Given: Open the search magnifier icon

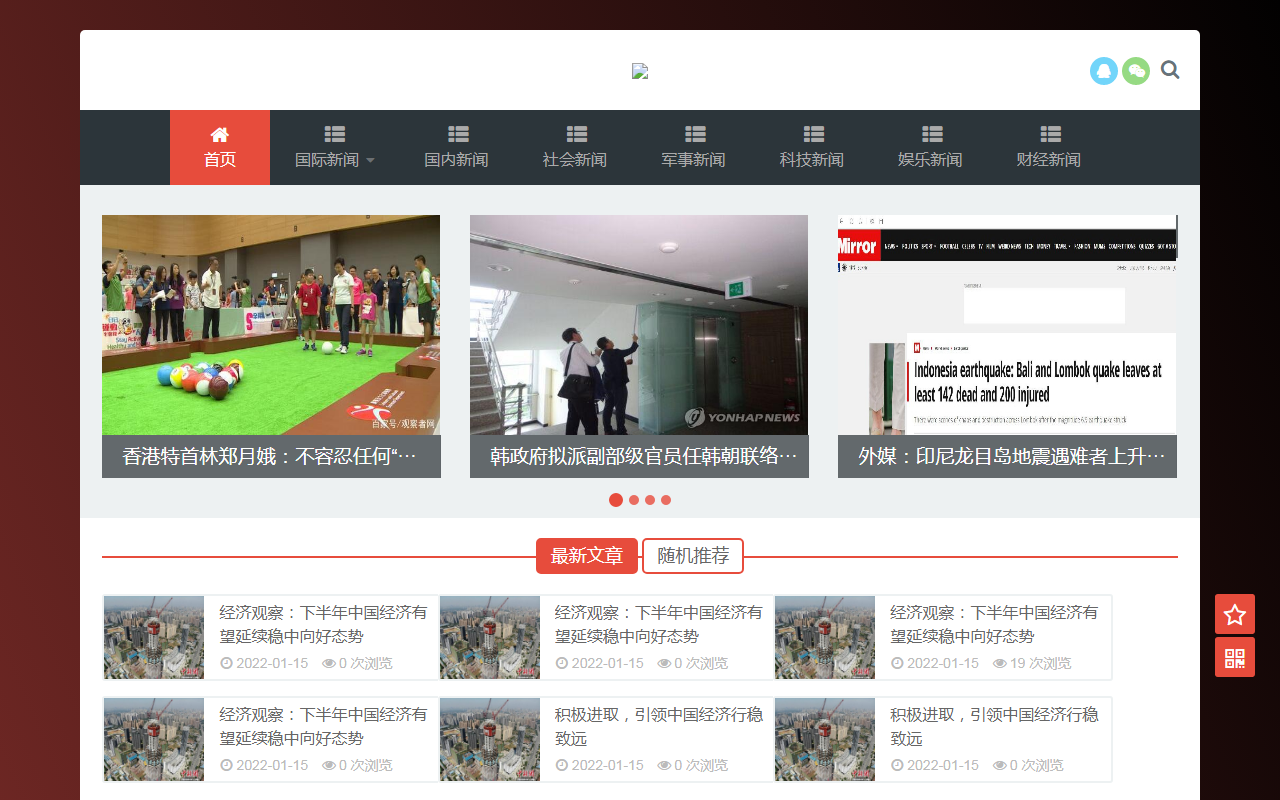Looking at the screenshot, I should [x=1170, y=70].
